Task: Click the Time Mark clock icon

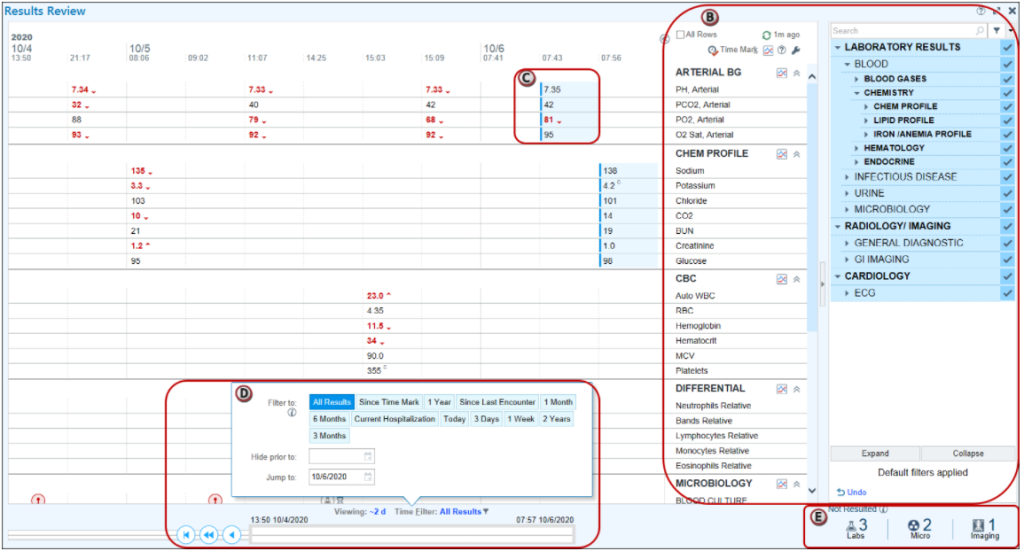Action: (x=713, y=50)
